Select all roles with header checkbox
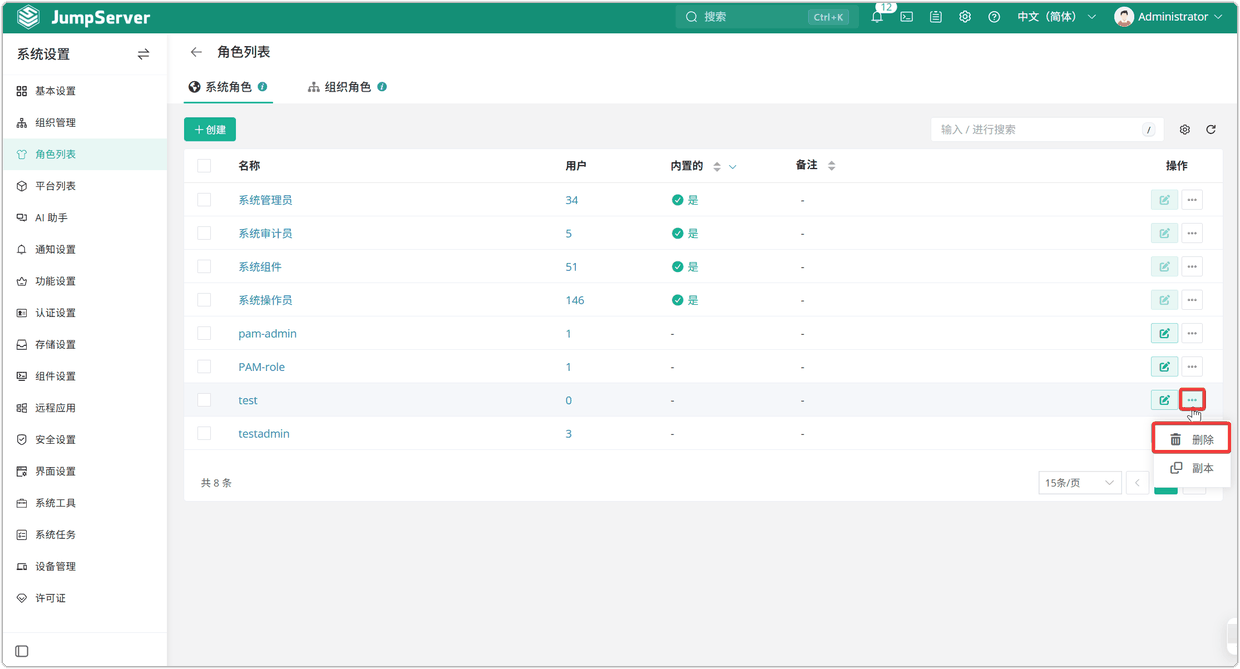 pos(204,166)
